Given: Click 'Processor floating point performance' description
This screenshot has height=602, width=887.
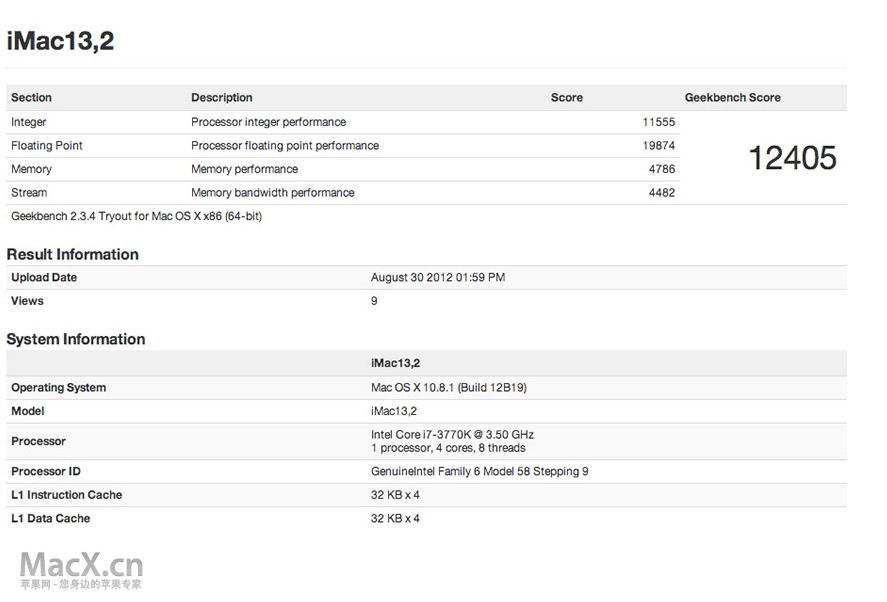Looking at the screenshot, I should pyautogui.click(x=285, y=145).
